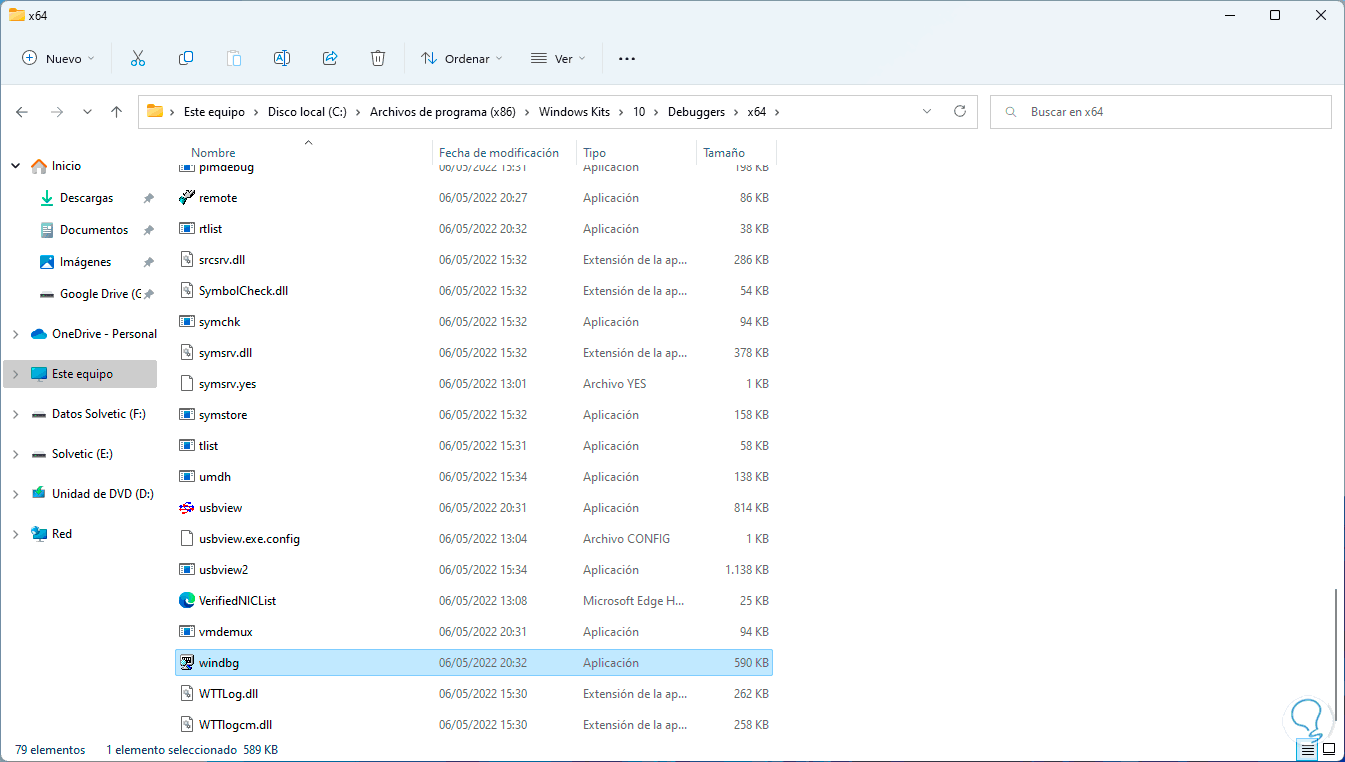This screenshot has height=762, width=1345.
Task: Go up one folder level
Action: pyautogui.click(x=117, y=112)
